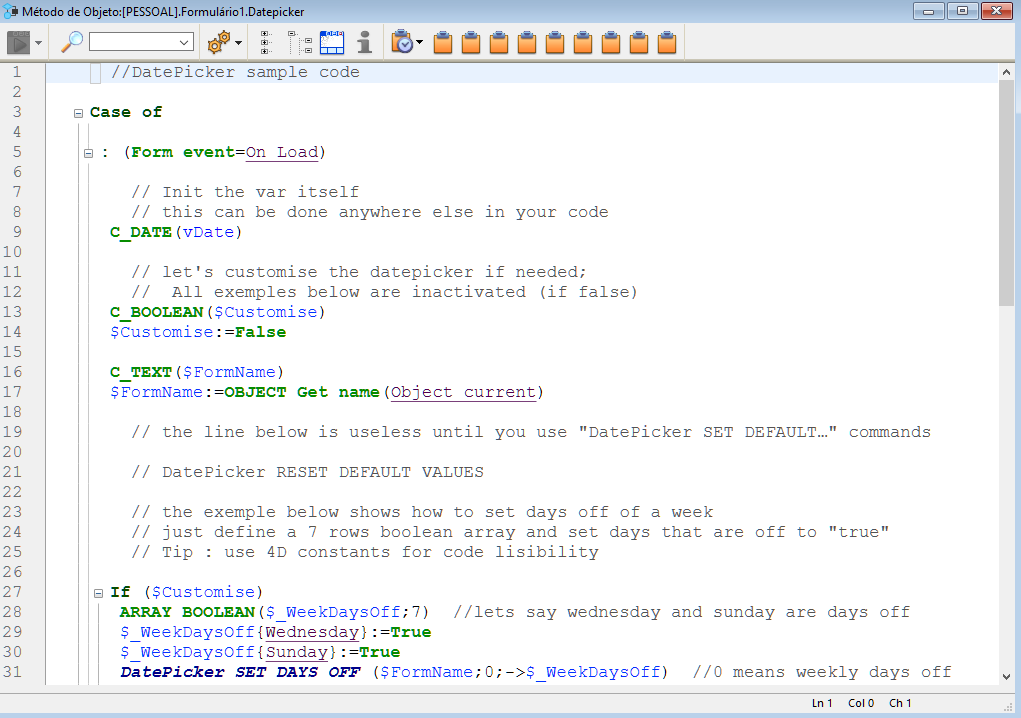Collapse the 'Form event=On Load' case block
The height and width of the screenshot is (718, 1021).
point(89,154)
